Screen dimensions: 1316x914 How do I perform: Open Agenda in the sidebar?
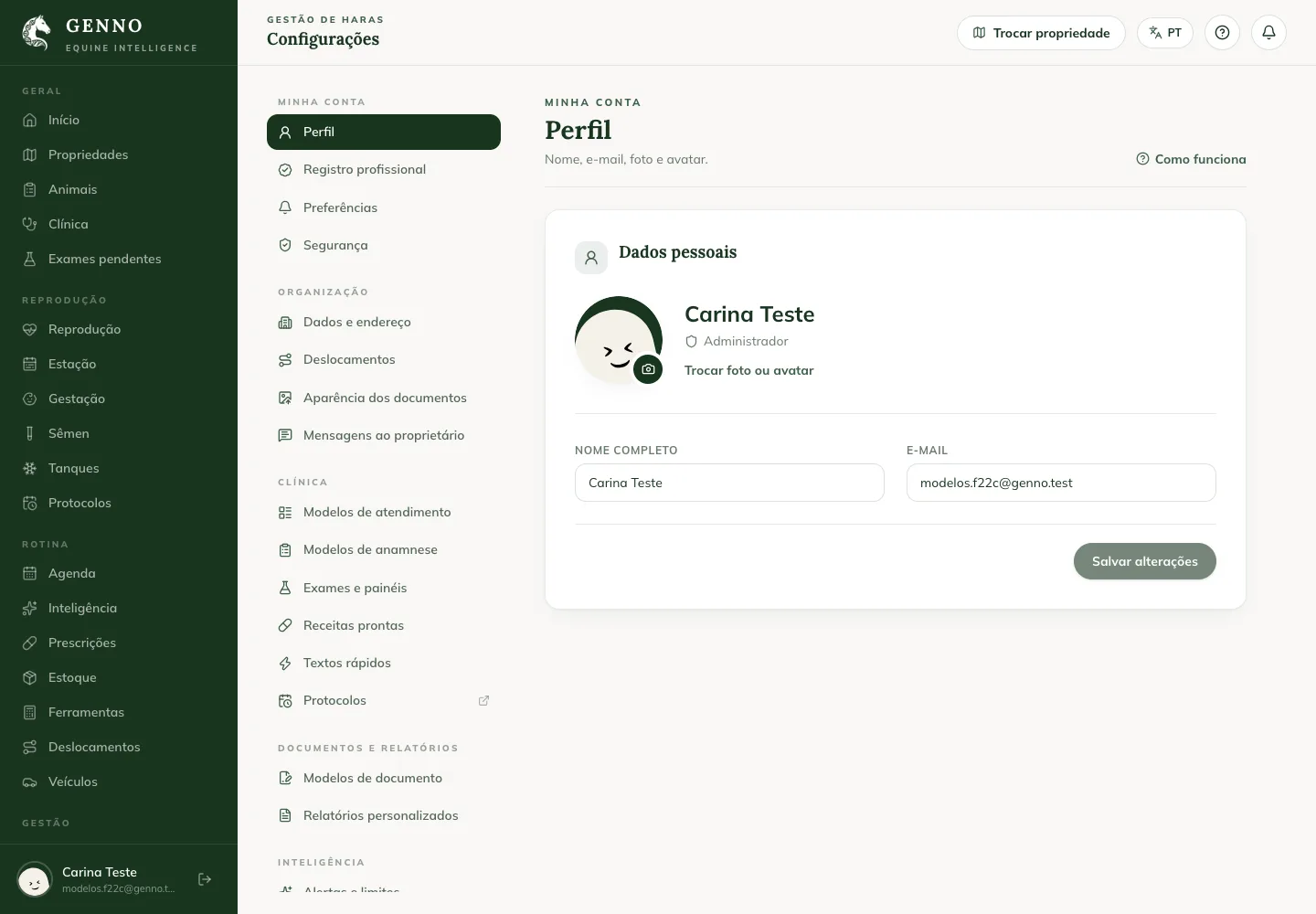pos(119,573)
